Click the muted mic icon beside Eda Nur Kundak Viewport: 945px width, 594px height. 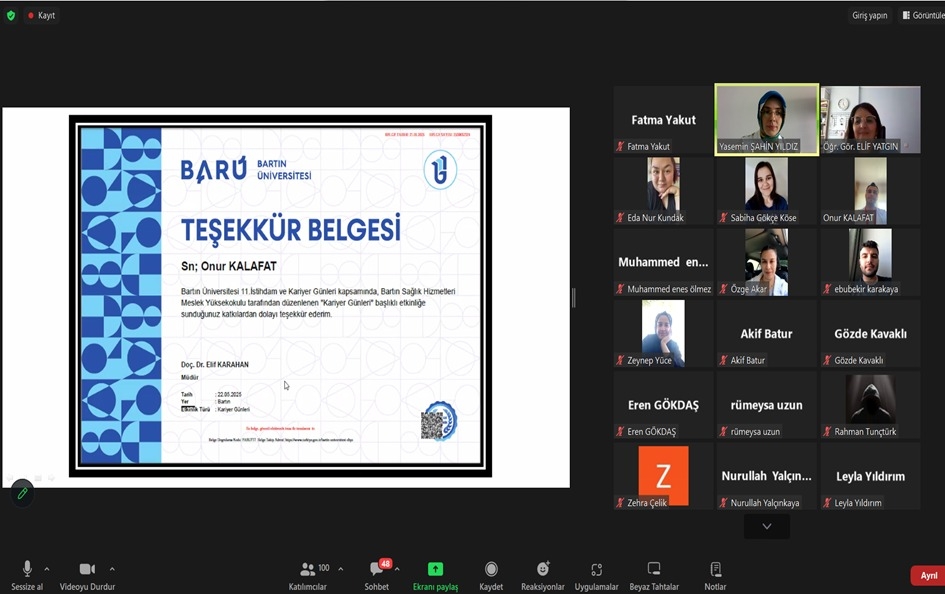620,217
